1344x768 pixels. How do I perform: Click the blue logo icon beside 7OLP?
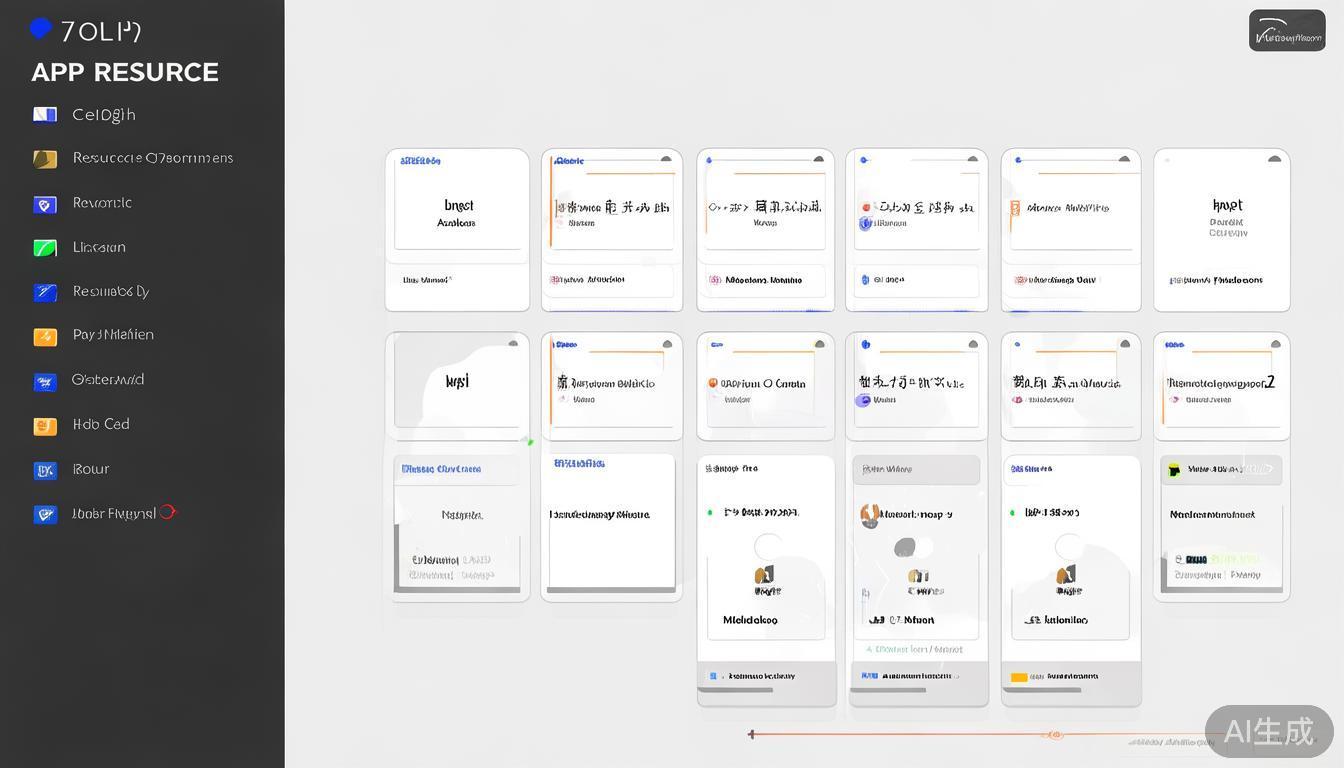(40, 28)
